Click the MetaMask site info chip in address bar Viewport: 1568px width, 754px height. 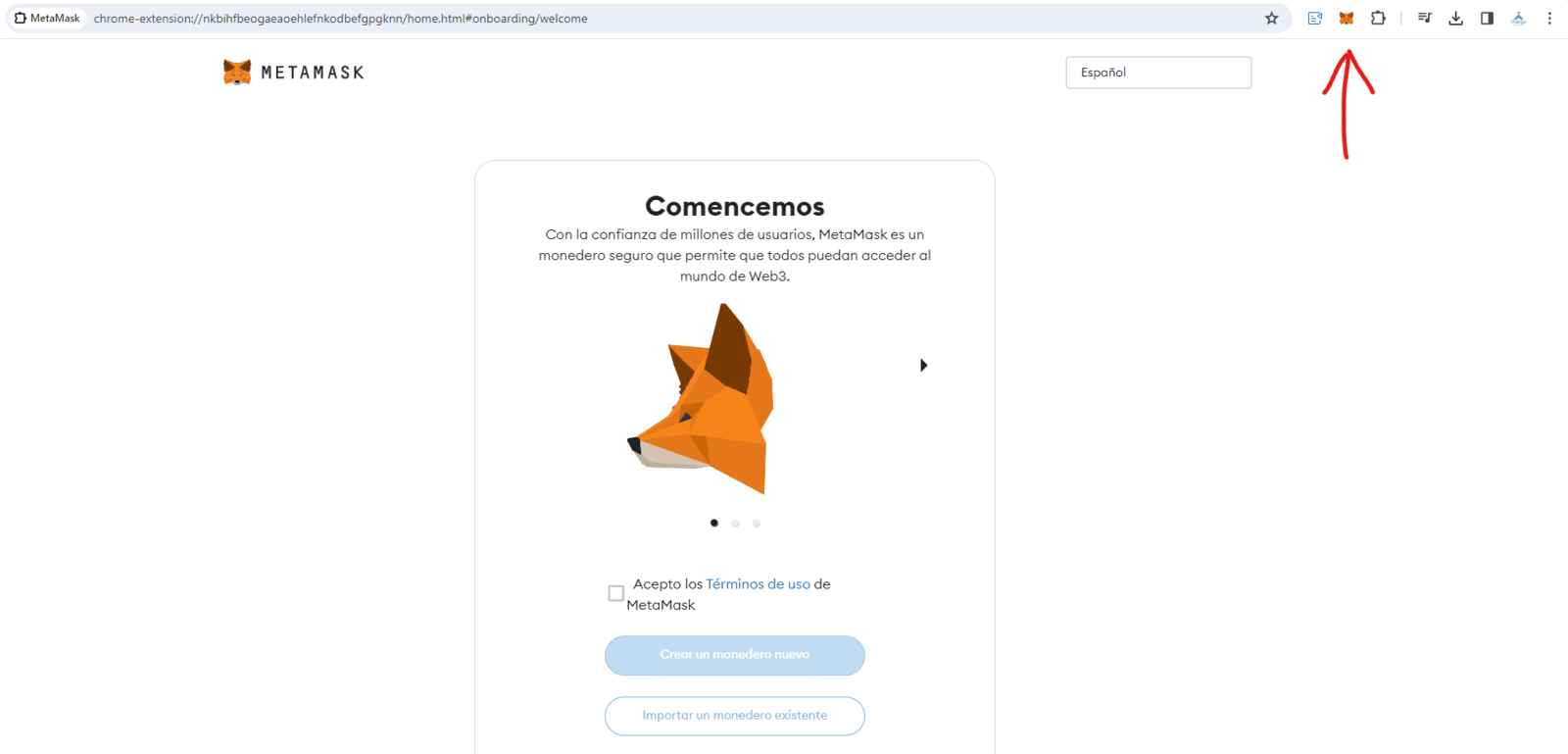[x=47, y=19]
